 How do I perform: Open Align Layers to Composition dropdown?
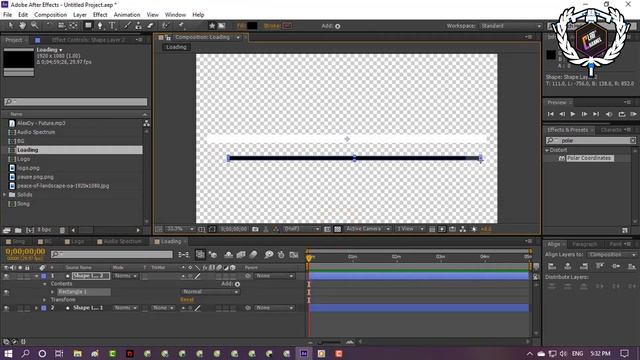[611, 255]
